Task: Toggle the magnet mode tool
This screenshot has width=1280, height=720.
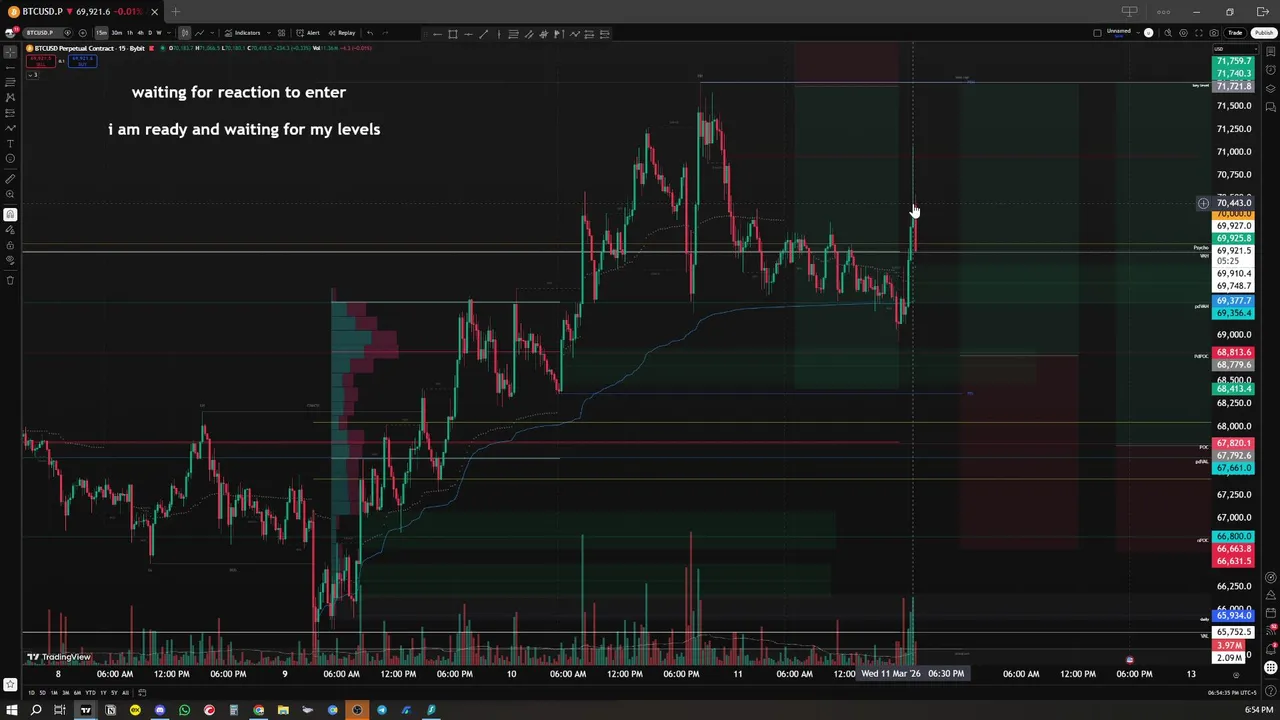Action: [x=10, y=214]
